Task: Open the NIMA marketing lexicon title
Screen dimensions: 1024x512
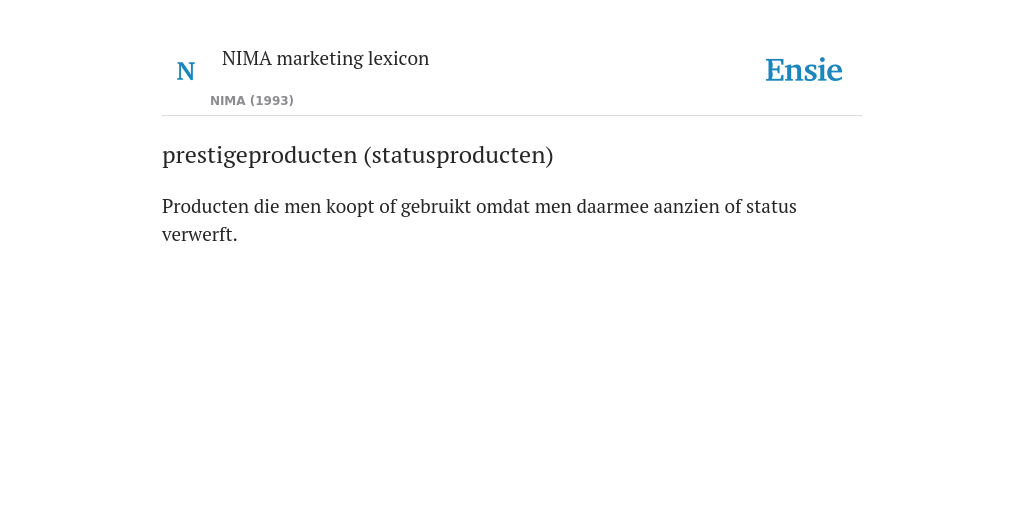Action: click(325, 58)
